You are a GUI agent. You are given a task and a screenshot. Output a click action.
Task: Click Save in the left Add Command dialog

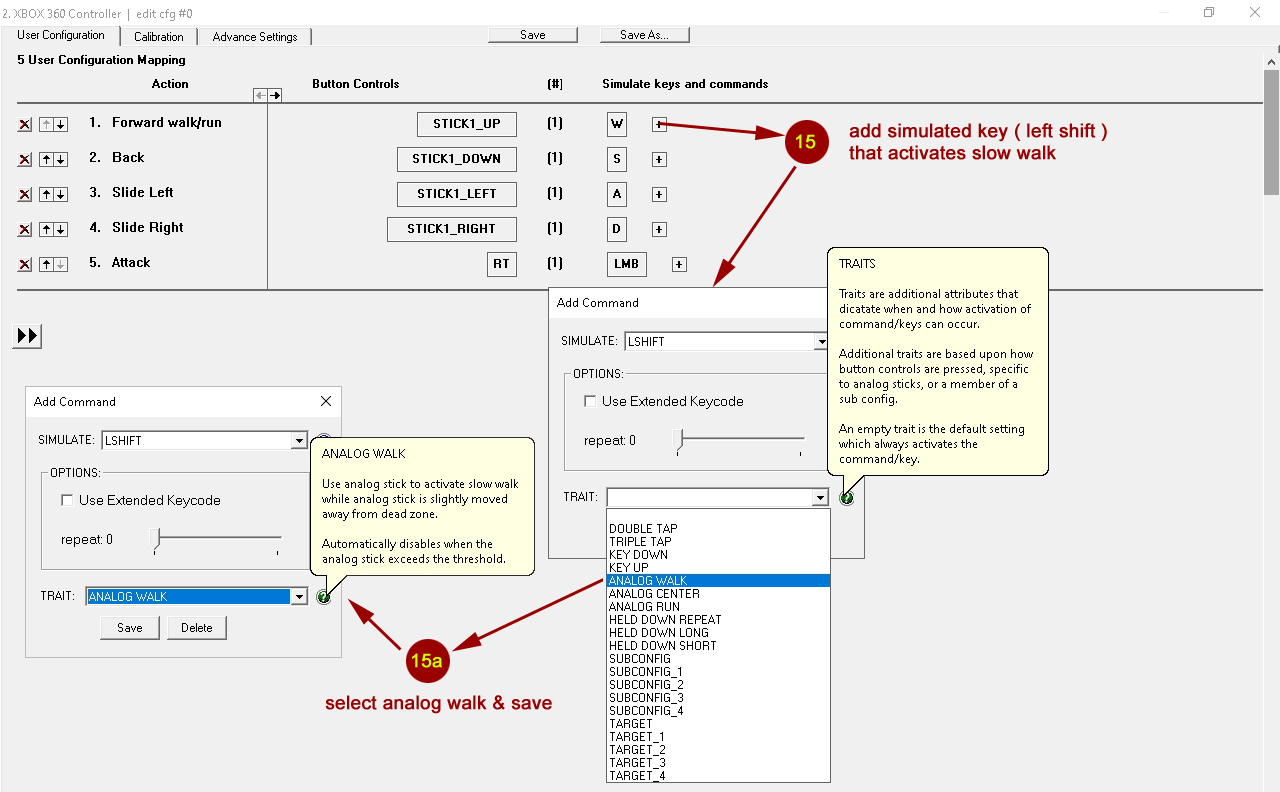click(x=130, y=628)
